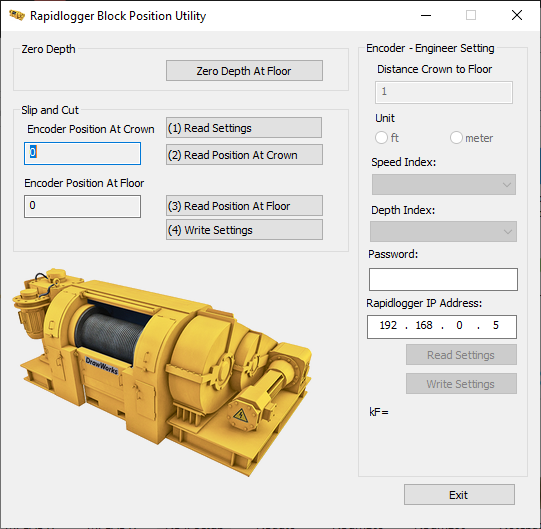Click the first IP octet 192
541x529 pixels.
388,325
